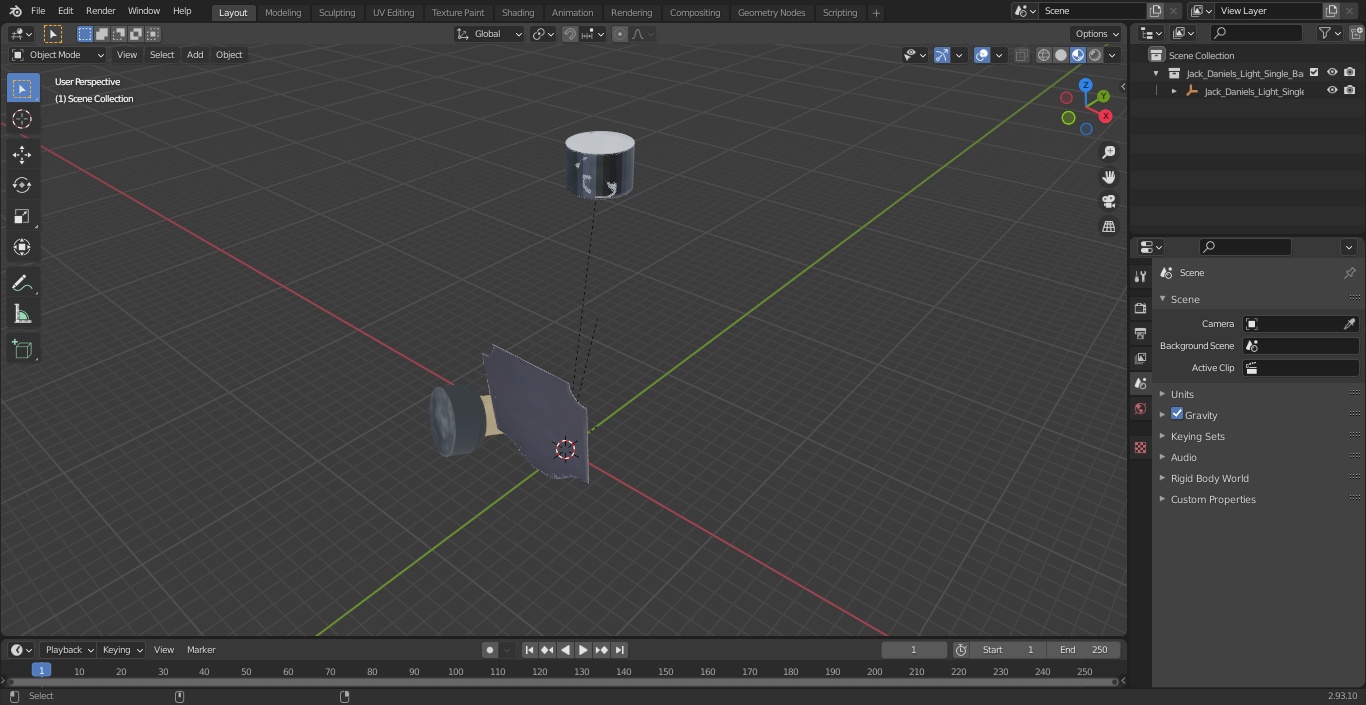Switch to rendered viewport shading

coord(1095,55)
